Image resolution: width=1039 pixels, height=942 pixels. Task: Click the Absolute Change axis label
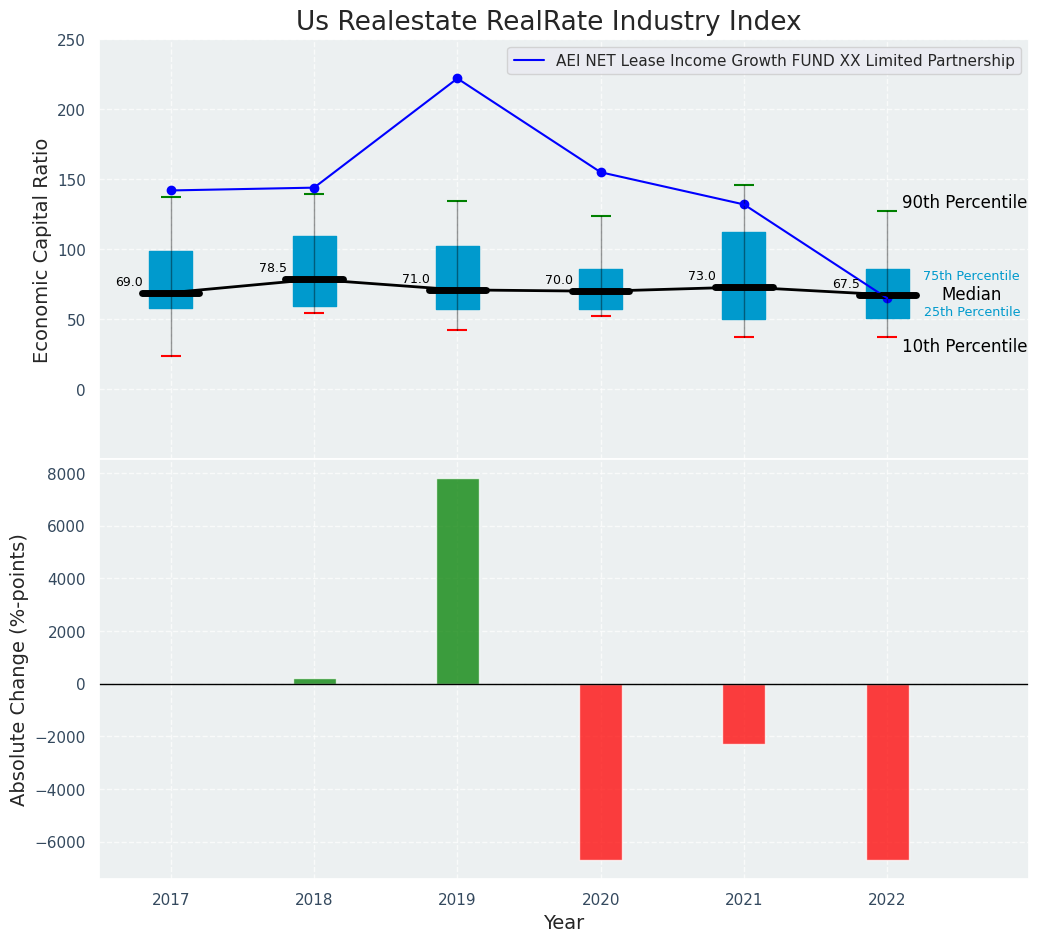19,669
